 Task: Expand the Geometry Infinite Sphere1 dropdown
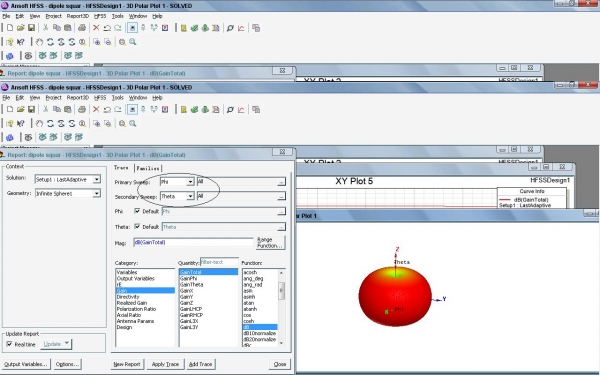pos(68,193)
